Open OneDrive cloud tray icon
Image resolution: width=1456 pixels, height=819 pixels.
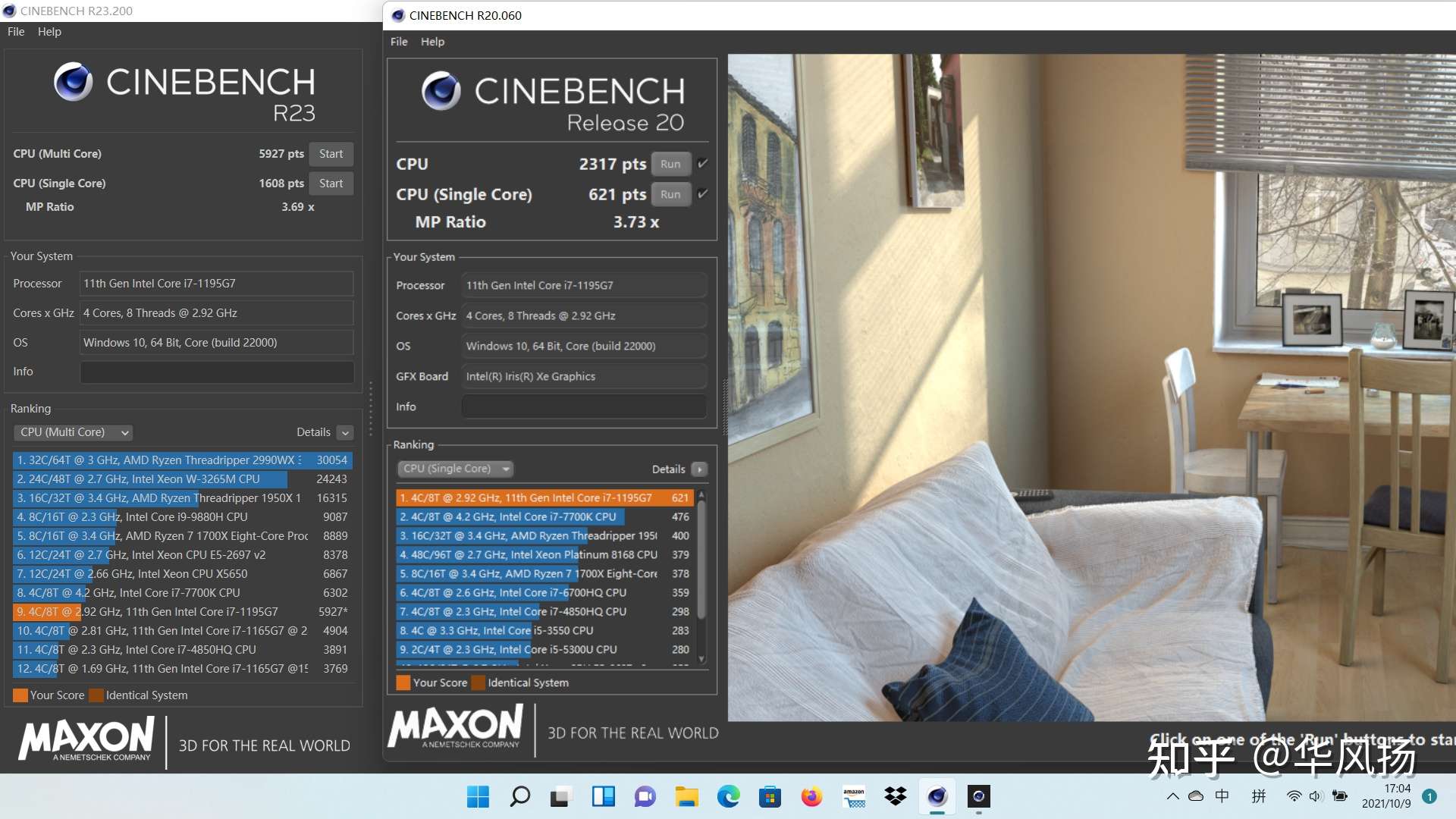point(1196,796)
